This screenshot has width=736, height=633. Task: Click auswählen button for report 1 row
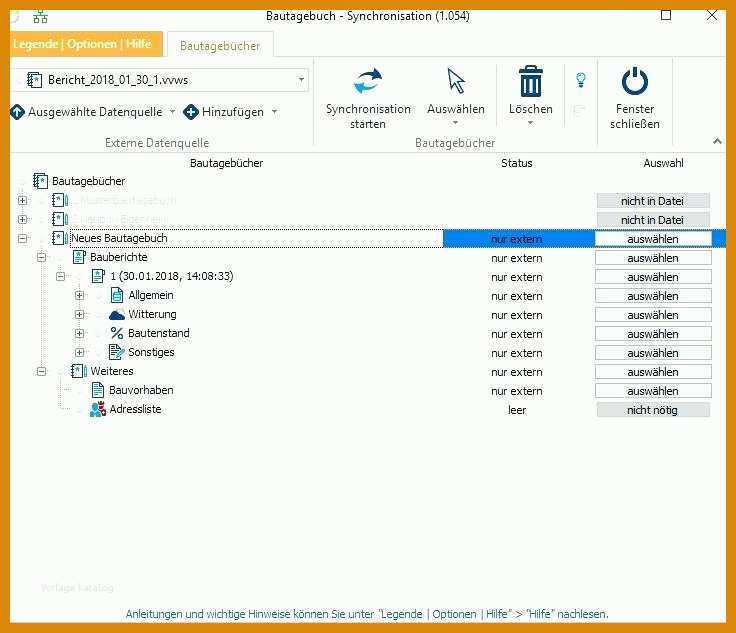click(x=653, y=277)
